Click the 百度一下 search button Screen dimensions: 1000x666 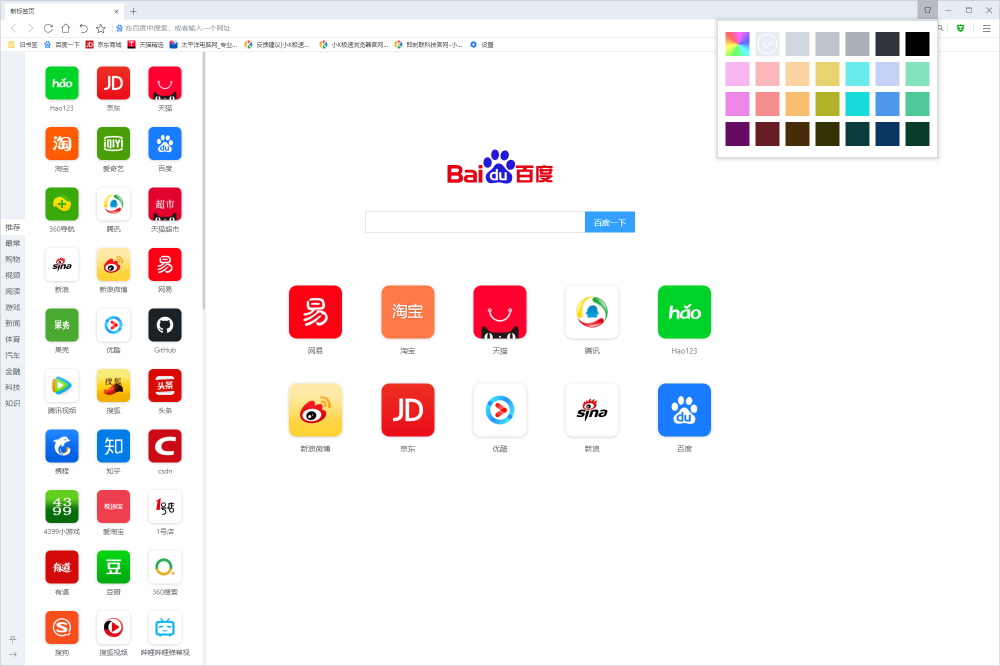[x=610, y=222]
